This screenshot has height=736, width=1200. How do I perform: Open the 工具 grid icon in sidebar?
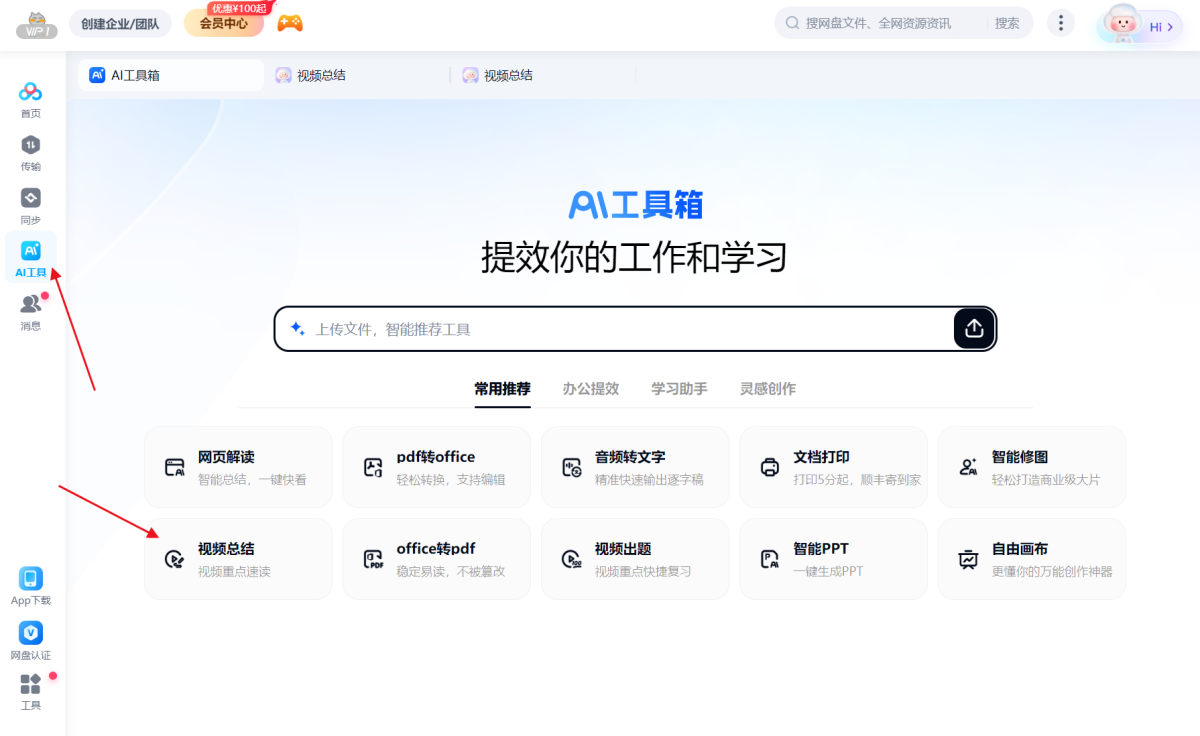click(x=31, y=684)
